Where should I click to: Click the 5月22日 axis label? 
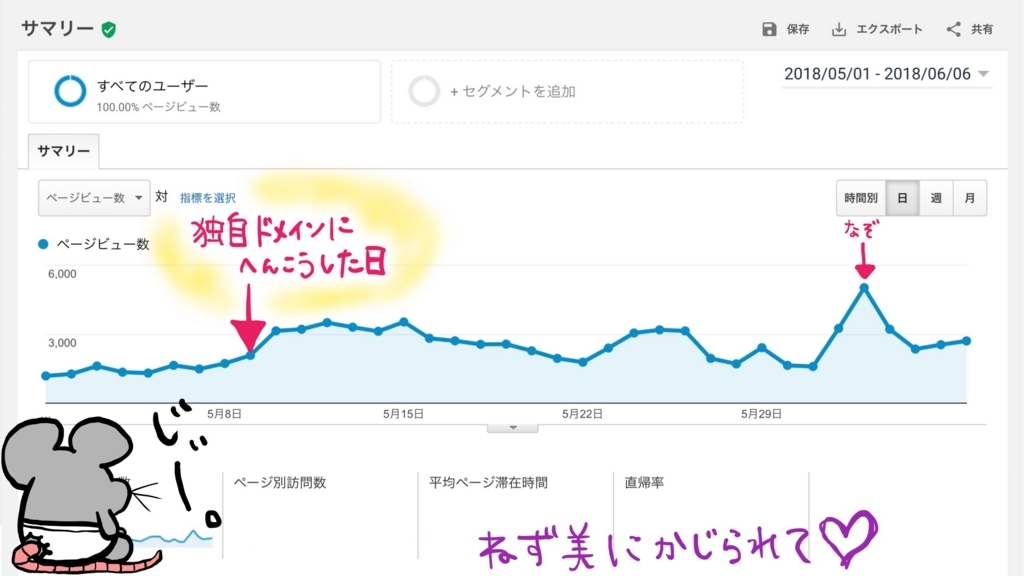click(x=582, y=414)
